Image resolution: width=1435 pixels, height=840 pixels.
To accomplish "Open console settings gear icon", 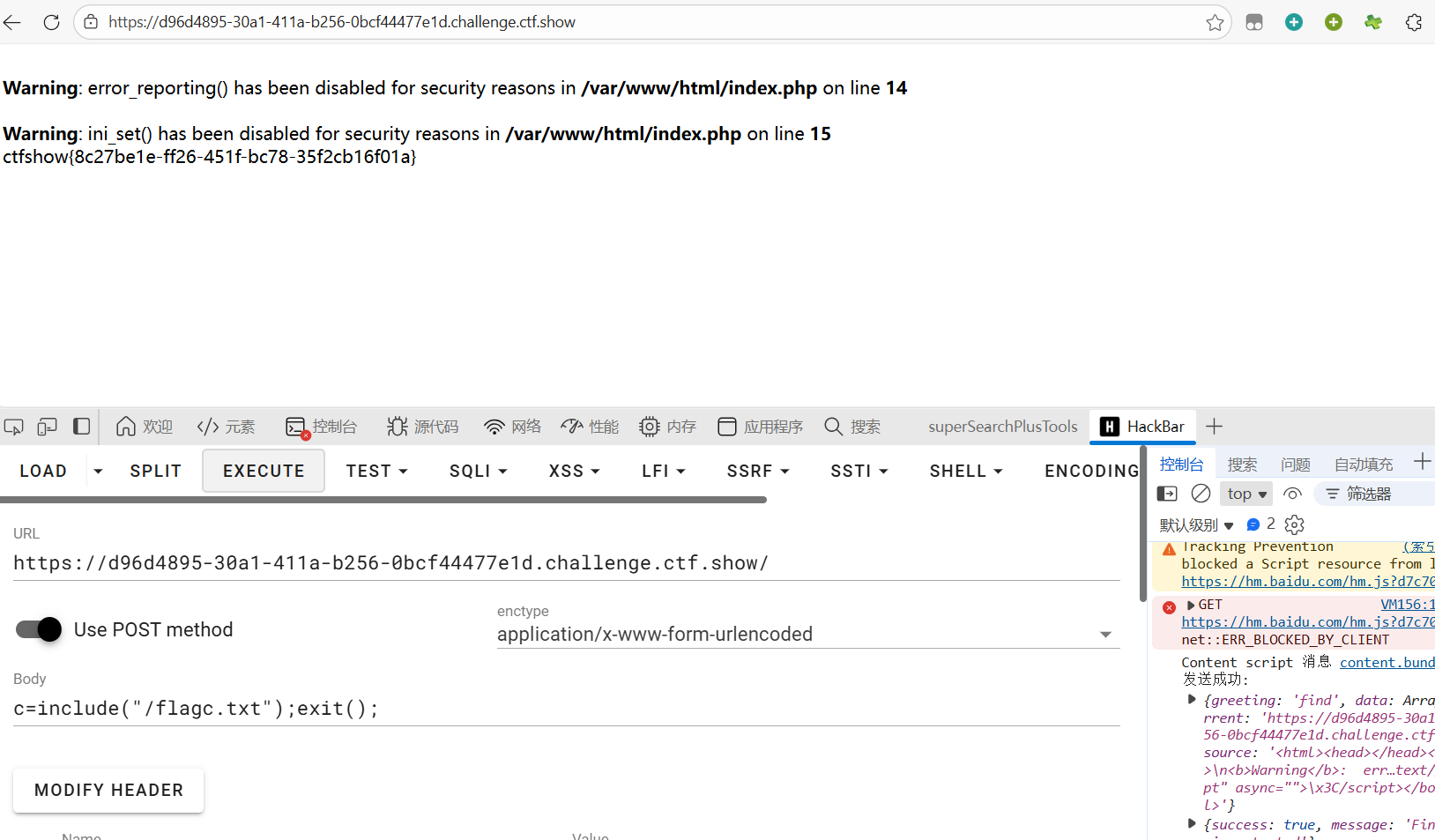I will click(1294, 525).
